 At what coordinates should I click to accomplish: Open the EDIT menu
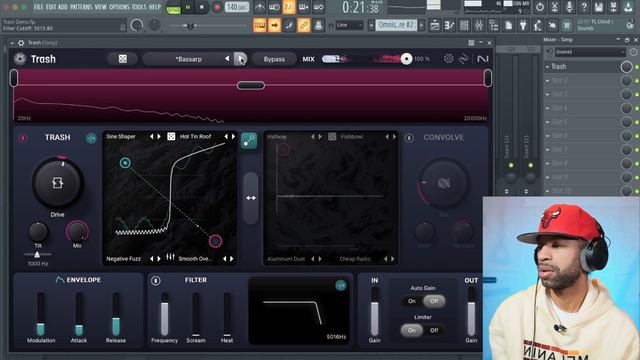click(51, 7)
